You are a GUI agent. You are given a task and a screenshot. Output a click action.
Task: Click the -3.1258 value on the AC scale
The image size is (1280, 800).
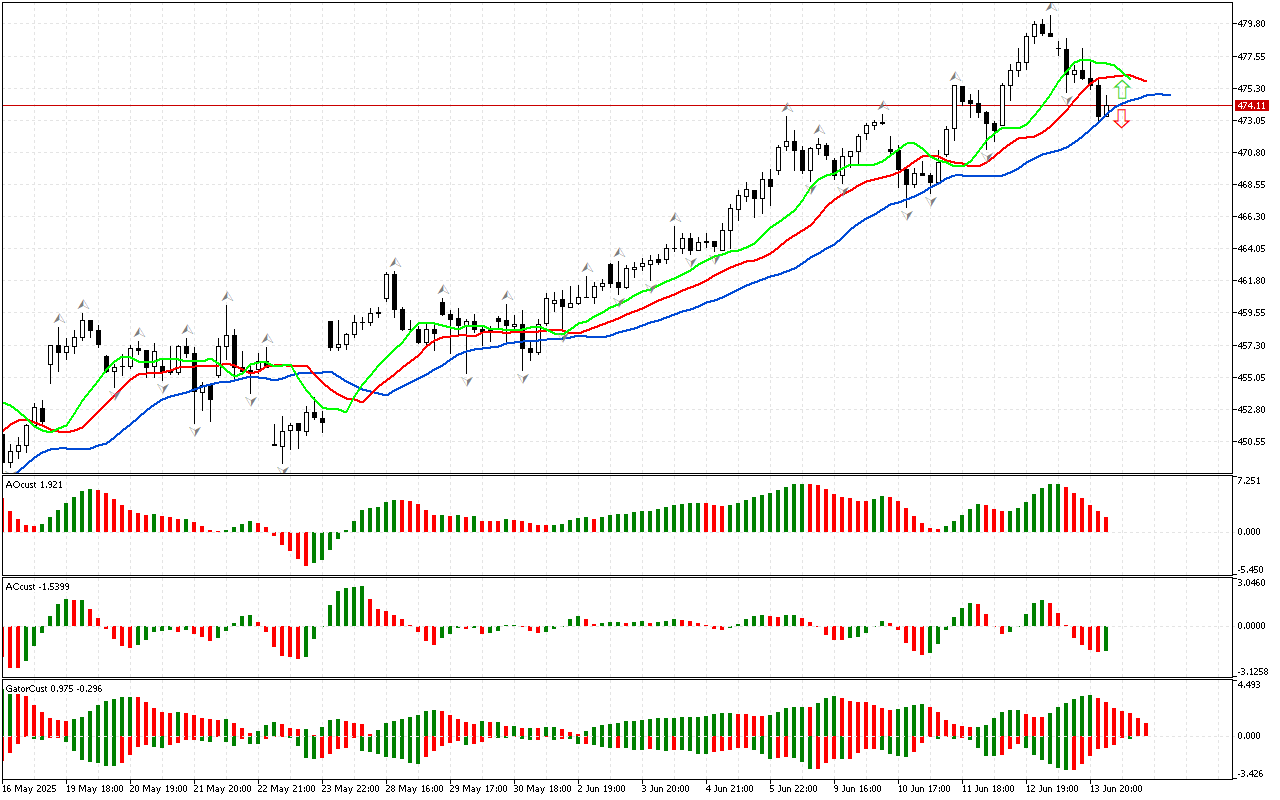click(1254, 671)
